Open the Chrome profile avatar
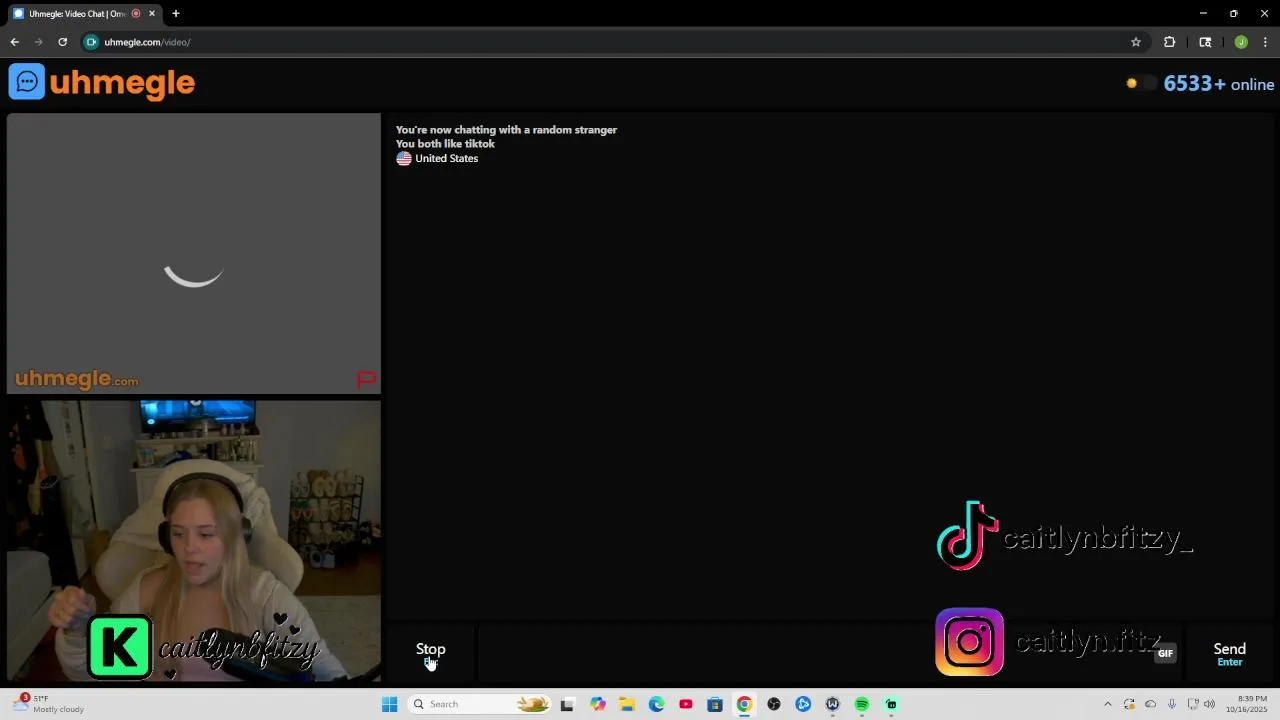Viewport: 1280px width, 720px height. [x=1241, y=42]
